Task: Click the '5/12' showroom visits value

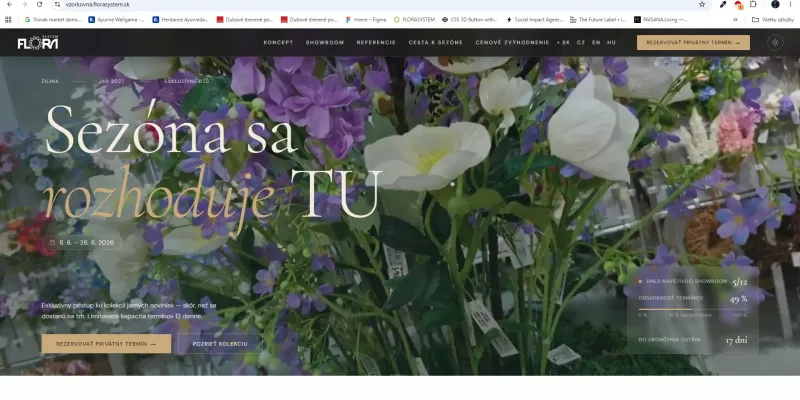Action: coord(740,282)
